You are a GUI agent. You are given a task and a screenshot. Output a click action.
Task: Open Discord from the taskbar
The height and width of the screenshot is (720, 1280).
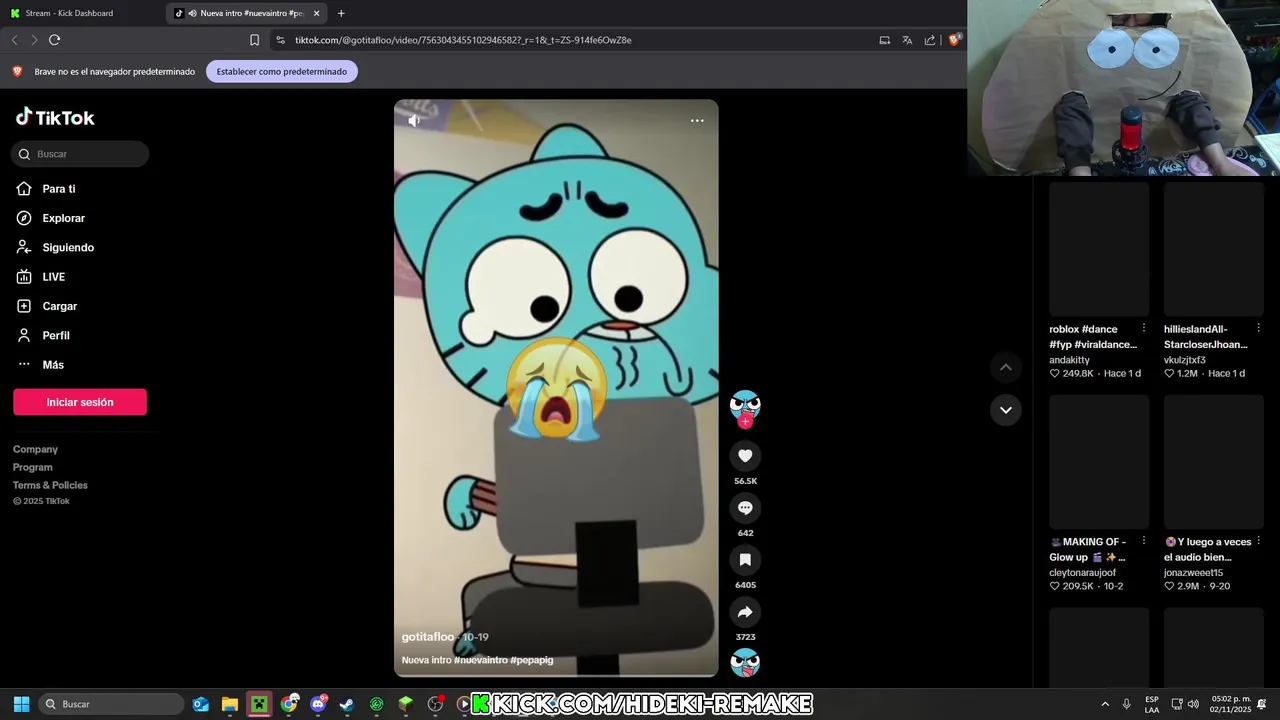click(x=318, y=704)
